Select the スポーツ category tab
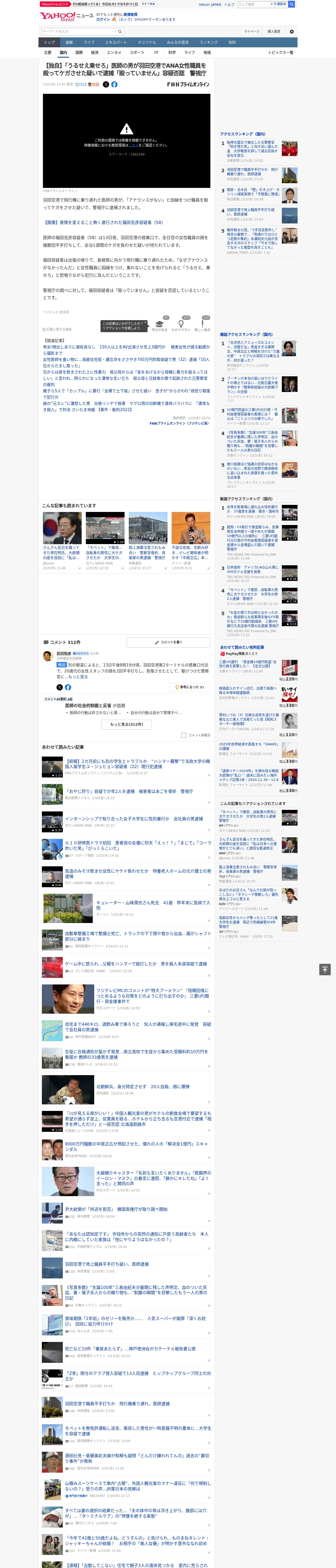Screen dimensions: 336x1568 tap(137, 52)
